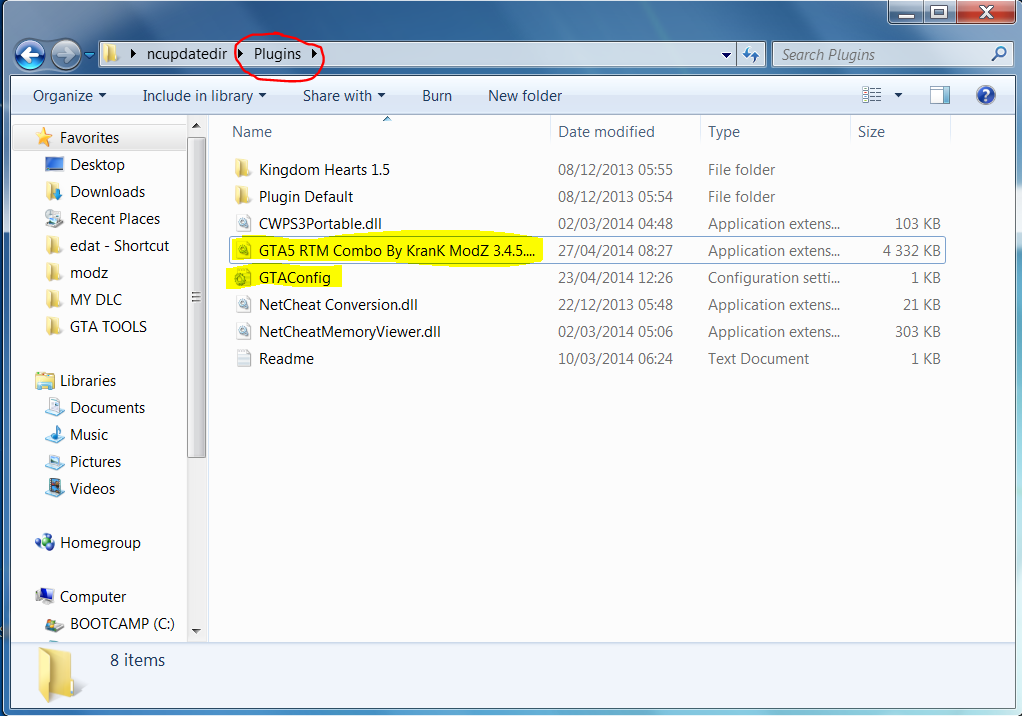Select Favorites in the navigation pane
Screen dimensions: 1022x716
click(x=89, y=137)
